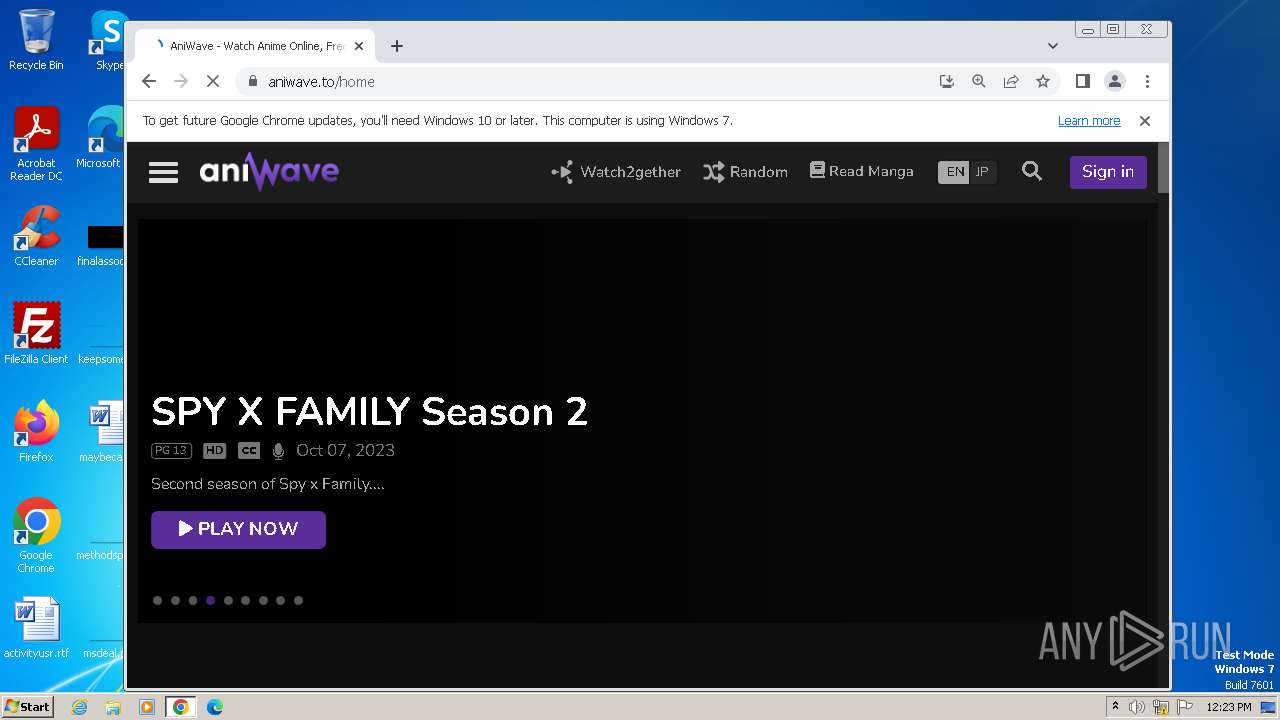Click the AniWave logo

tap(269, 172)
